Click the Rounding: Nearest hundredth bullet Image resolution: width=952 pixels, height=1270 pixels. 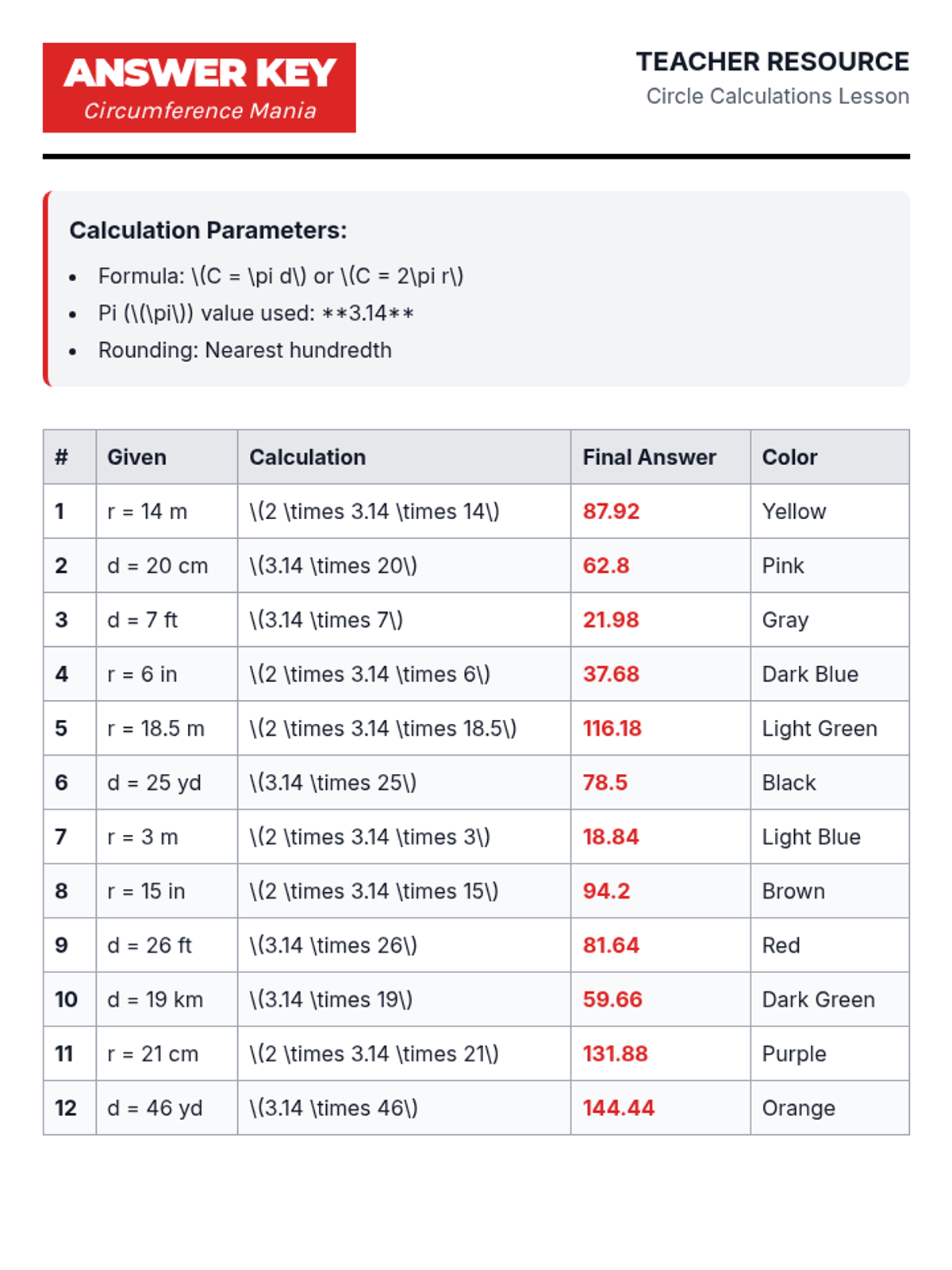click(x=244, y=350)
